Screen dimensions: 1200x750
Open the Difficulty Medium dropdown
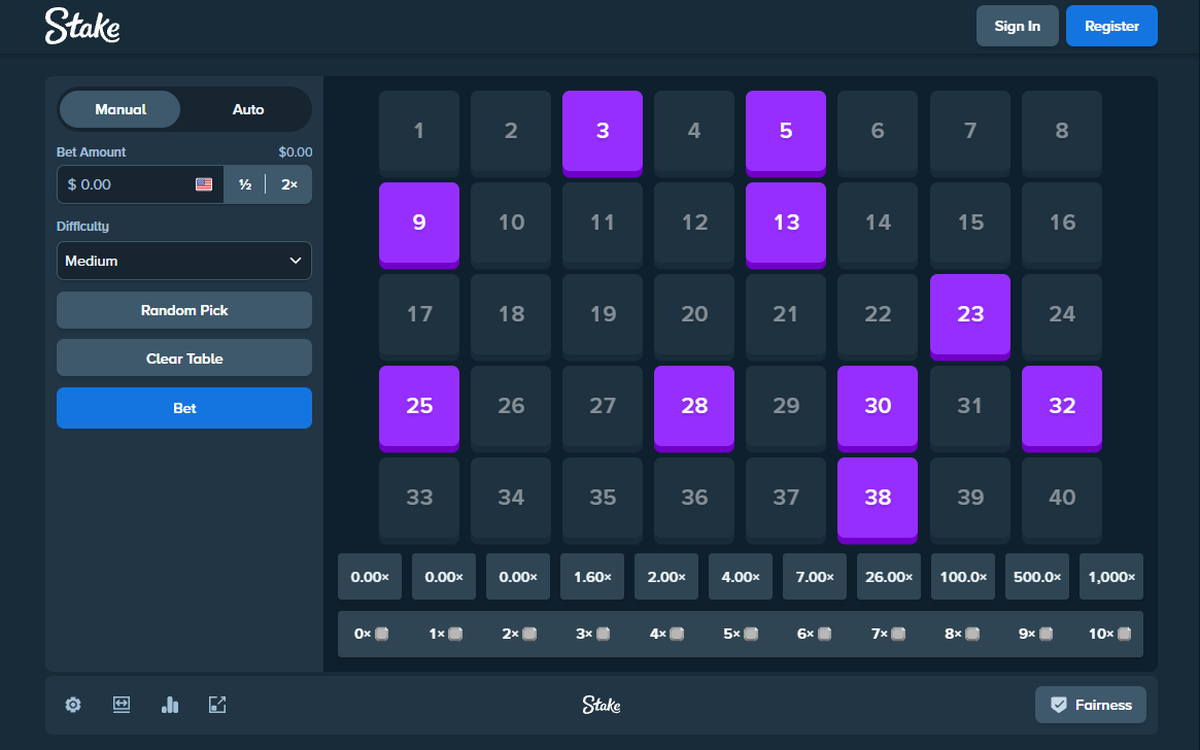pyautogui.click(x=184, y=261)
